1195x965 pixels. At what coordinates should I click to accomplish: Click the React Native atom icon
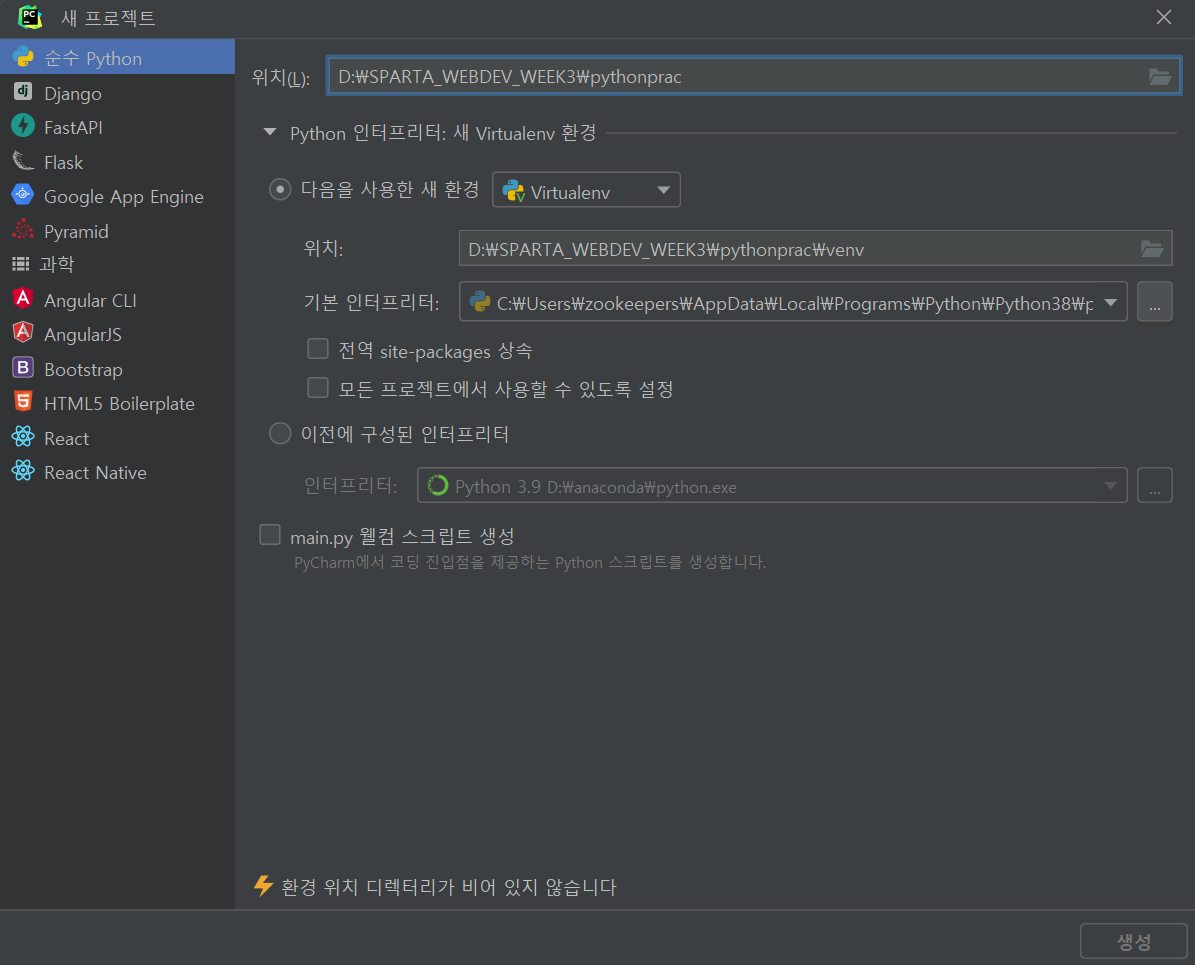[x=23, y=472]
